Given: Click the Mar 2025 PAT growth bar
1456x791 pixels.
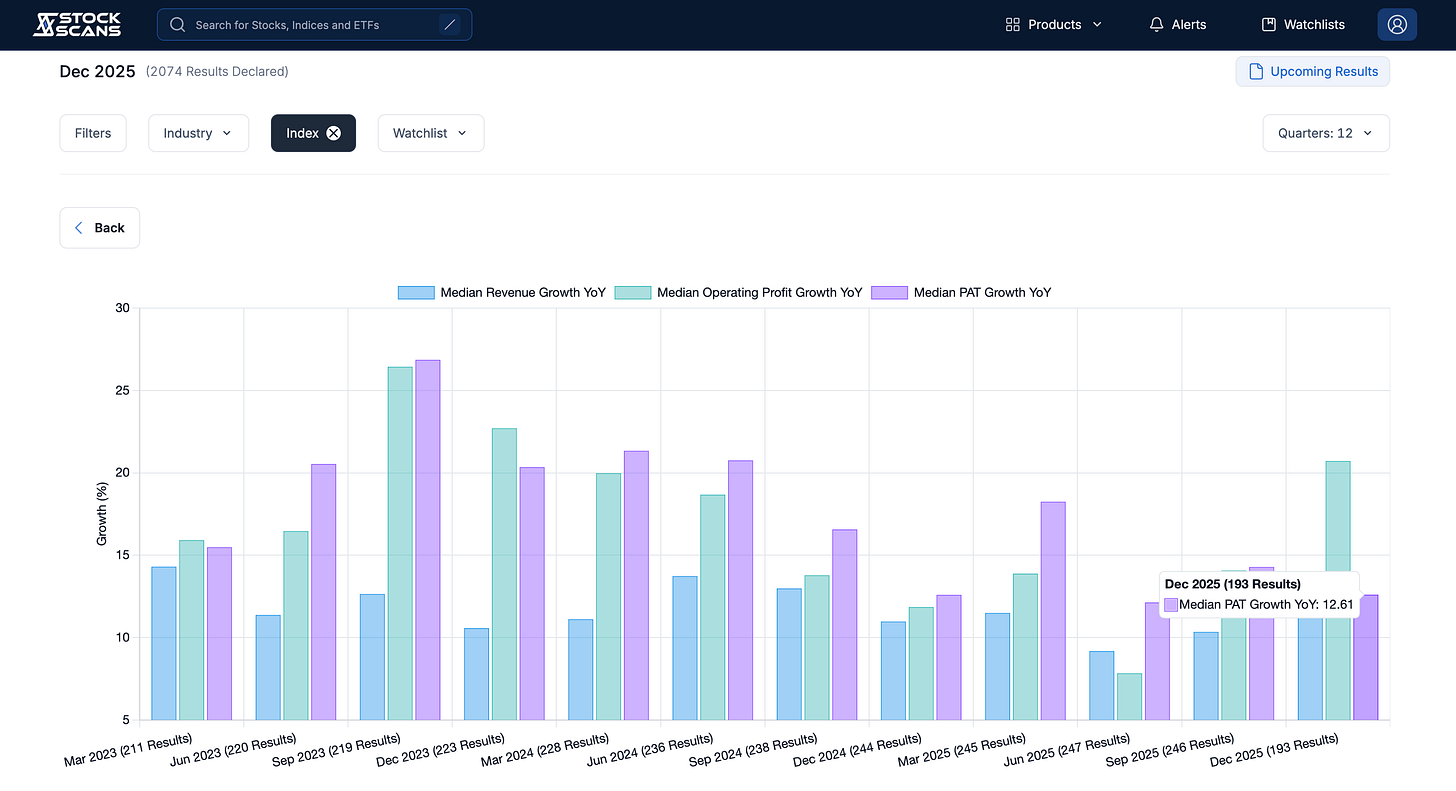Looking at the screenshot, I should point(1053,611).
